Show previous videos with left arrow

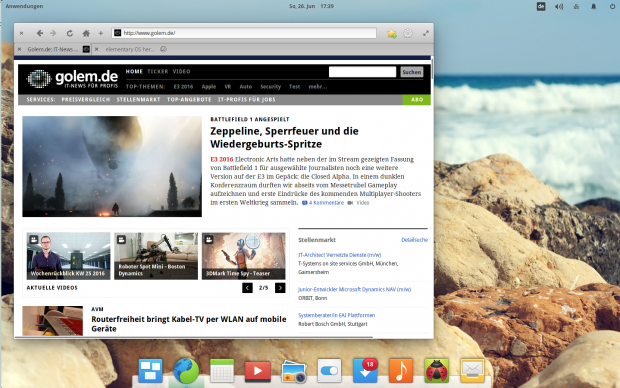[248, 288]
